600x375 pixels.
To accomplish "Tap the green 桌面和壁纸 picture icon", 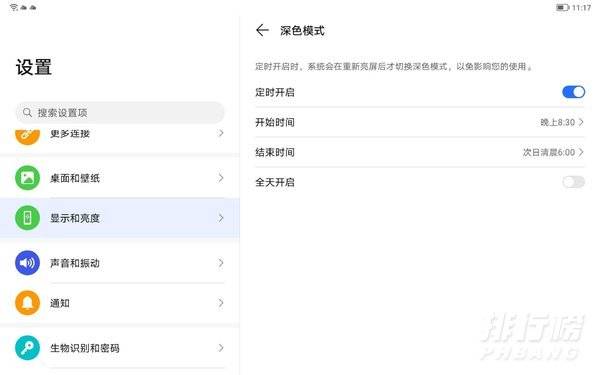I will (x=28, y=178).
